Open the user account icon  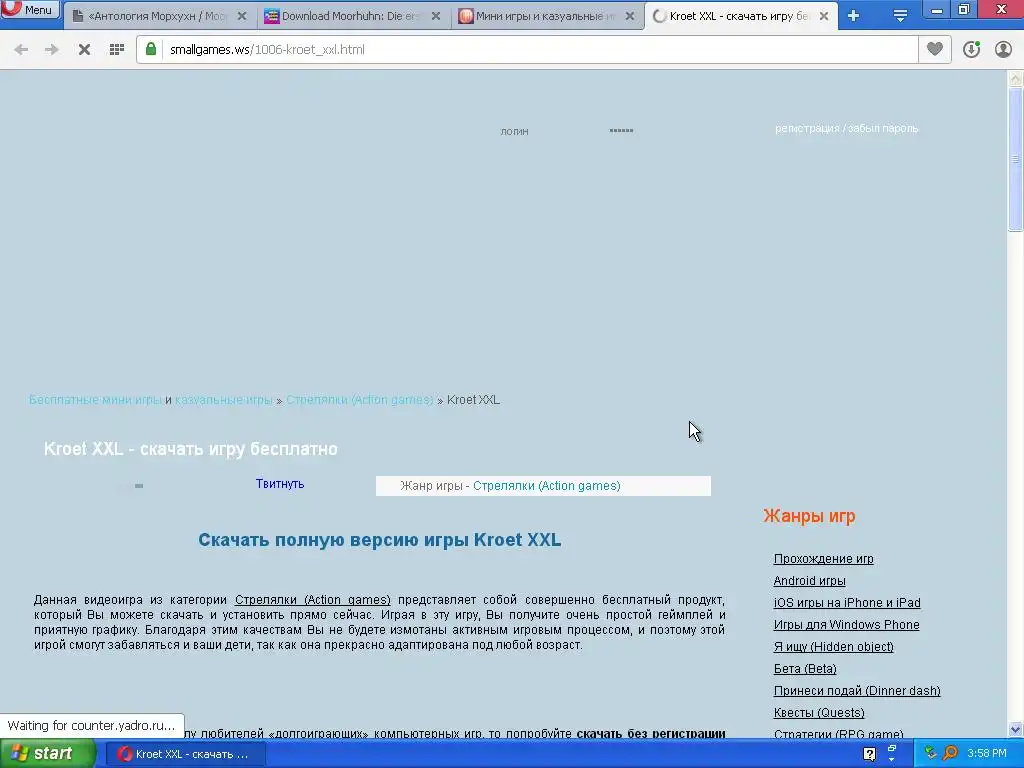pyautogui.click(x=1003, y=50)
